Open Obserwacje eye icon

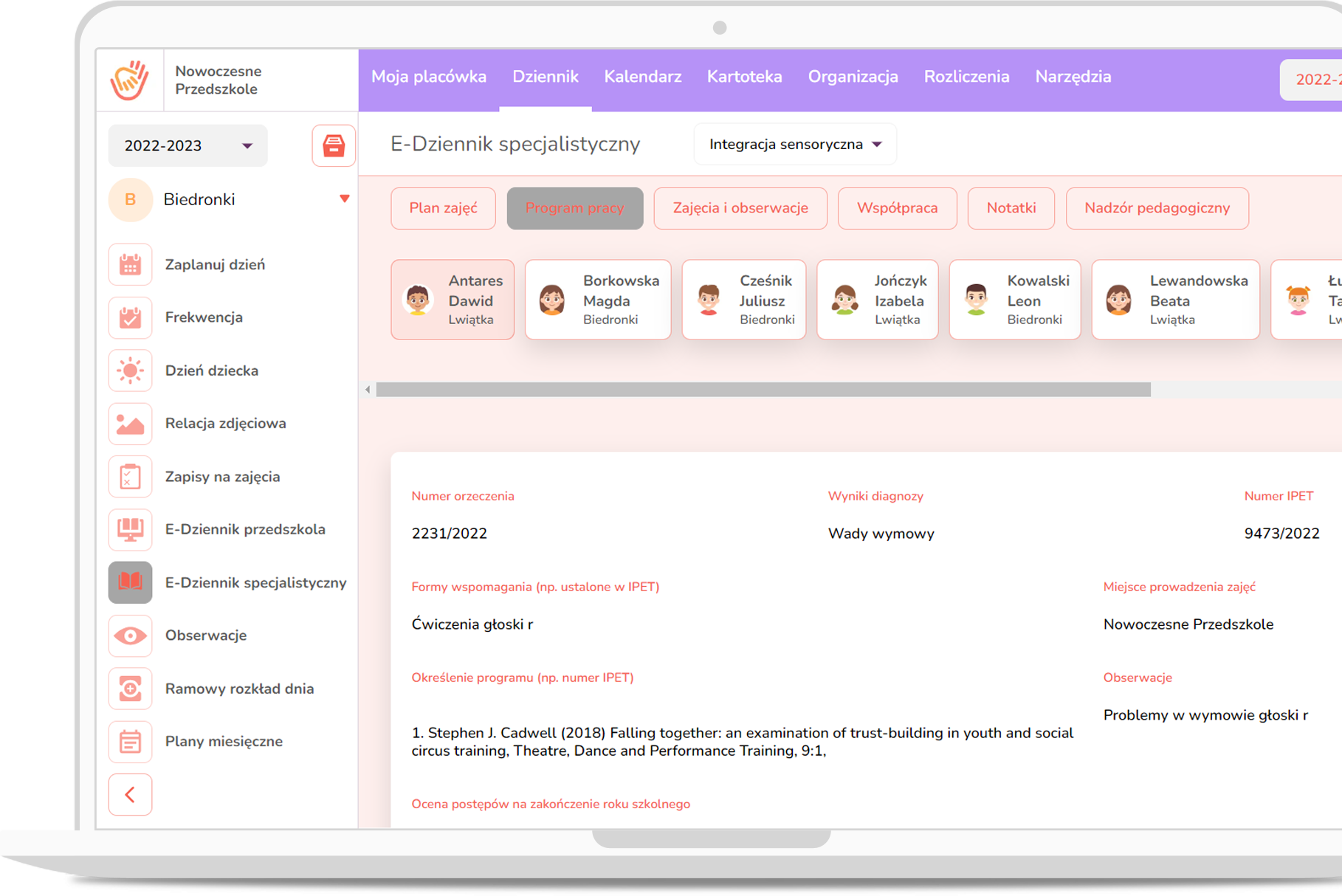tap(130, 635)
